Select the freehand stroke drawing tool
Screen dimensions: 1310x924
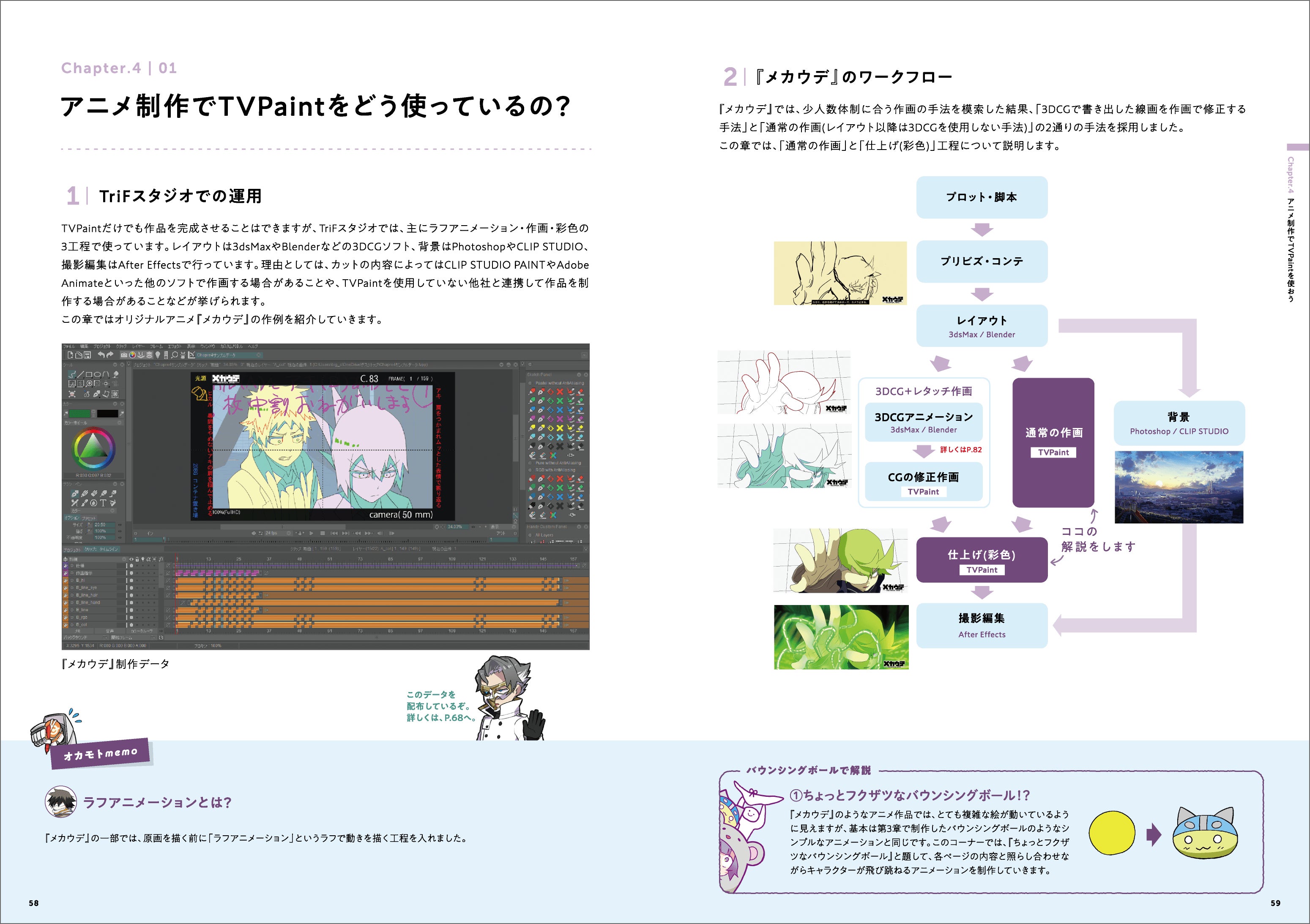72,375
